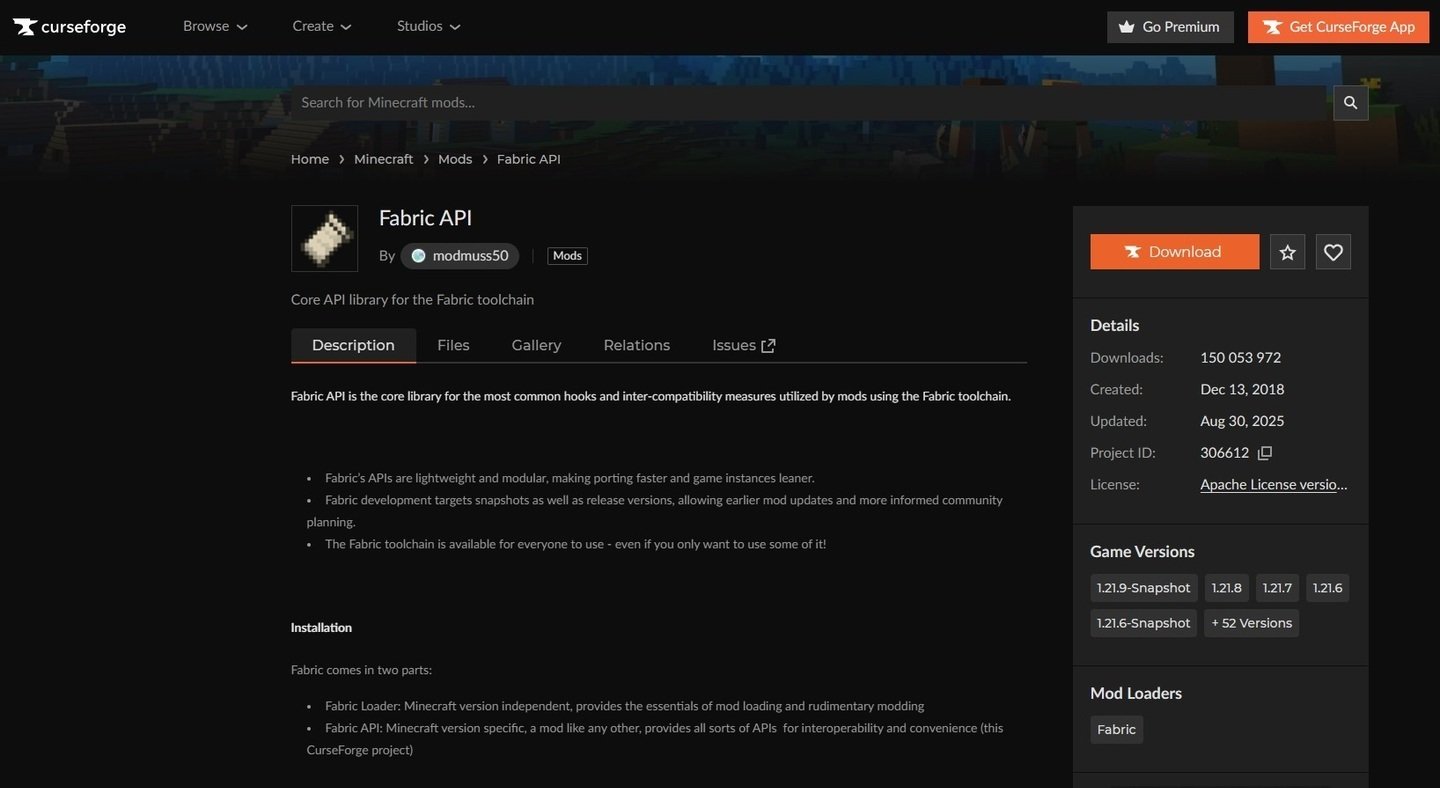The width and height of the screenshot is (1440, 788).
Task: Click the Mods category tag
Action: click(x=567, y=256)
